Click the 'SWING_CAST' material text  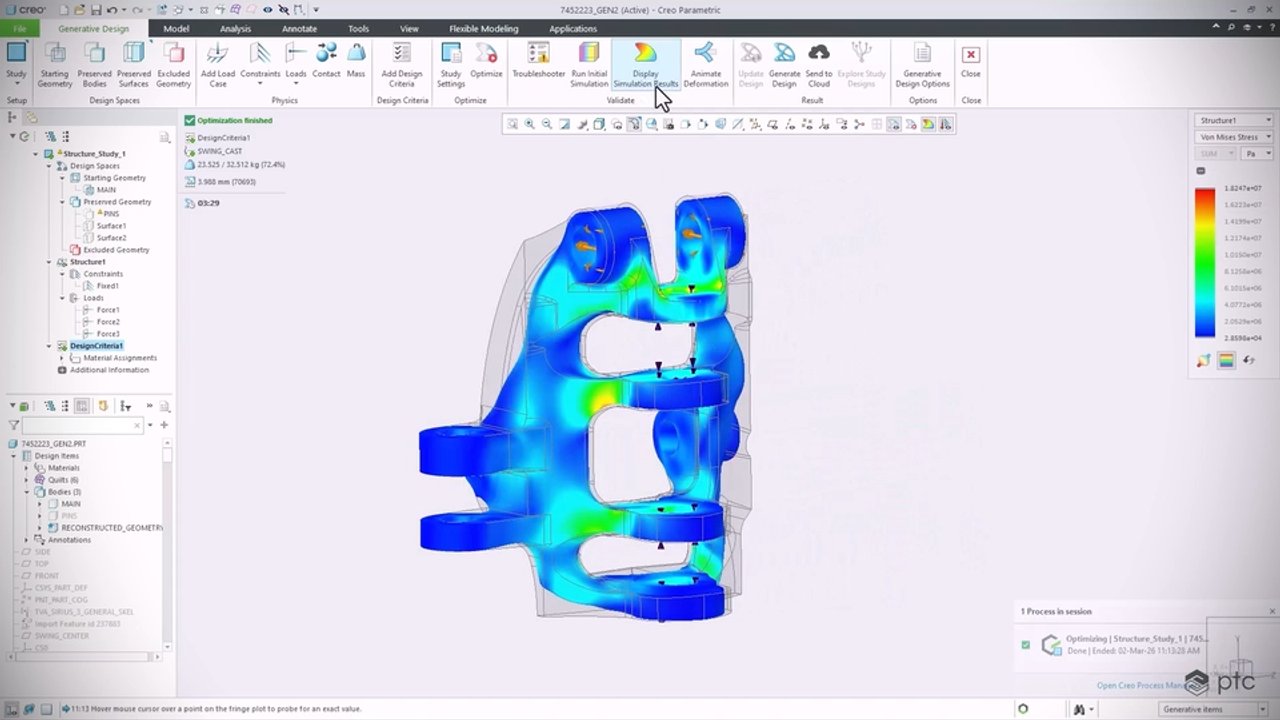coord(219,151)
